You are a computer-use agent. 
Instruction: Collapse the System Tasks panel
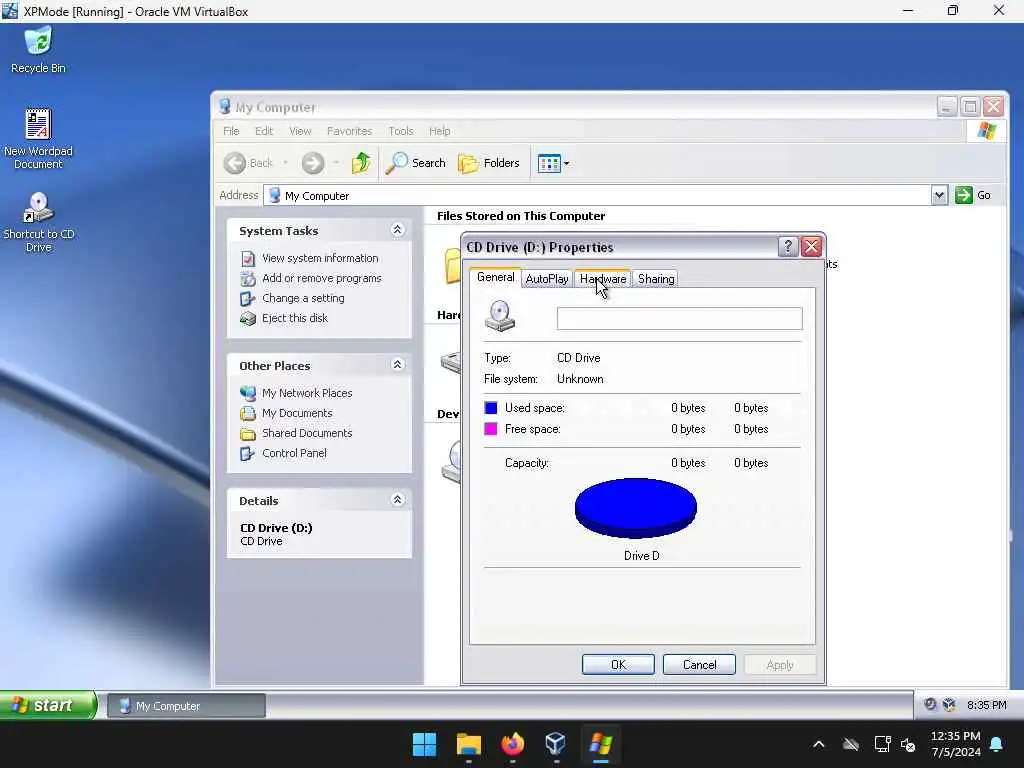point(397,230)
